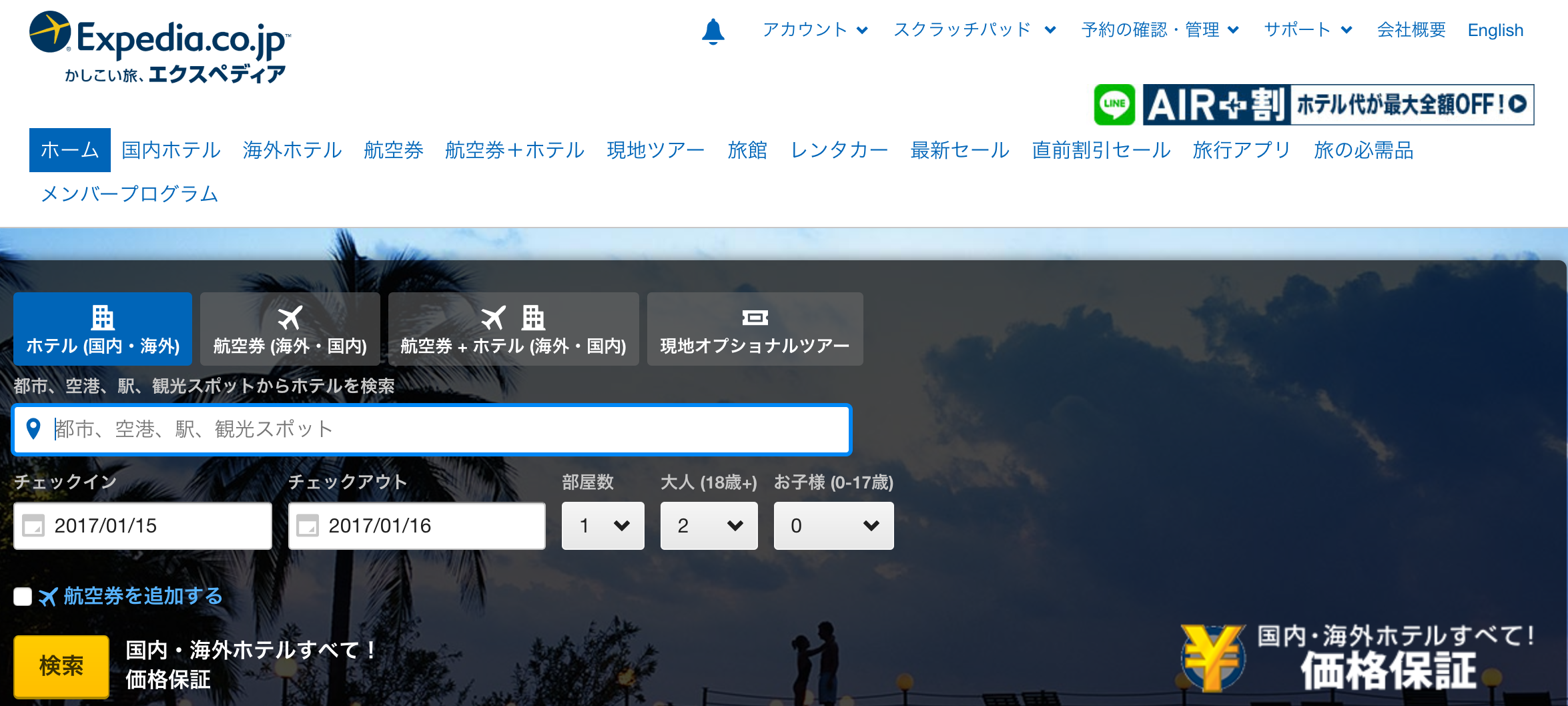Image resolution: width=1568 pixels, height=706 pixels.
Task: Click the green LINE icon
Action: click(x=1114, y=105)
